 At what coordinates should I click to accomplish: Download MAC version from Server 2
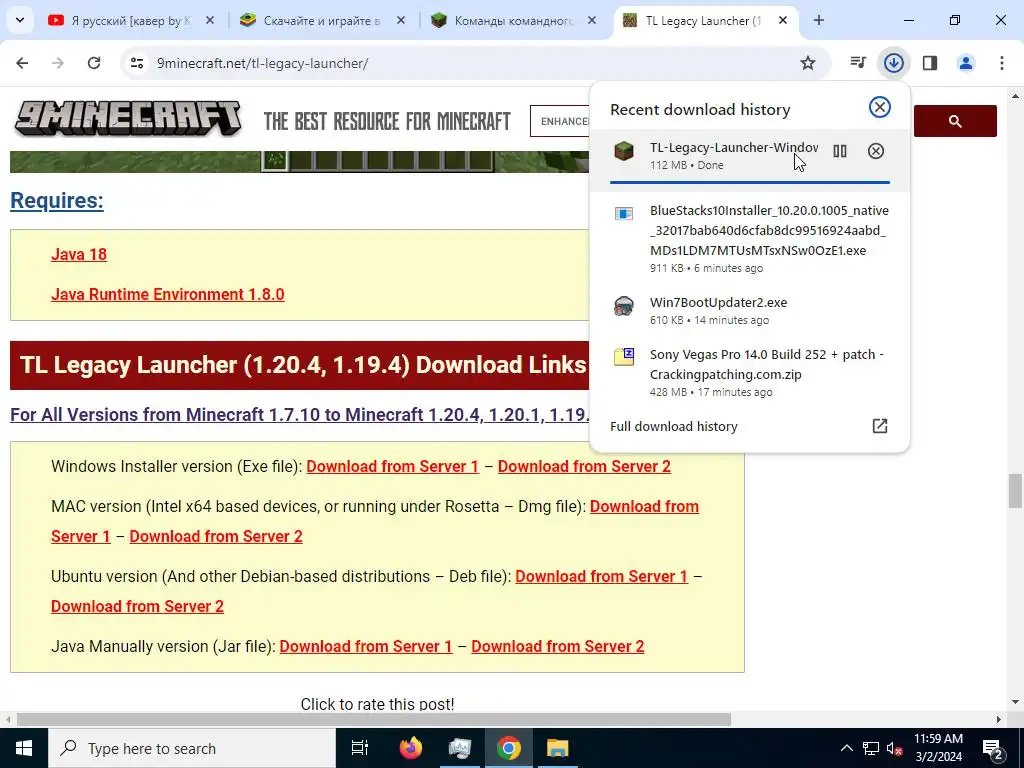tap(216, 537)
